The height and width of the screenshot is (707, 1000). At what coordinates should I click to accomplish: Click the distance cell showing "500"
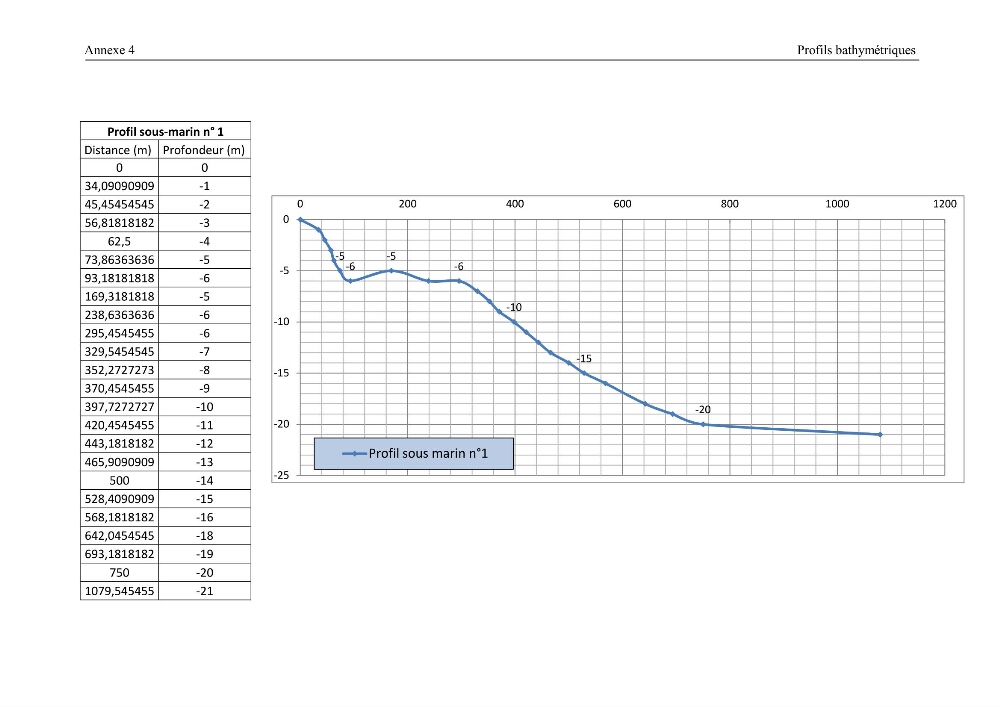pyautogui.click(x=119, y=481)
